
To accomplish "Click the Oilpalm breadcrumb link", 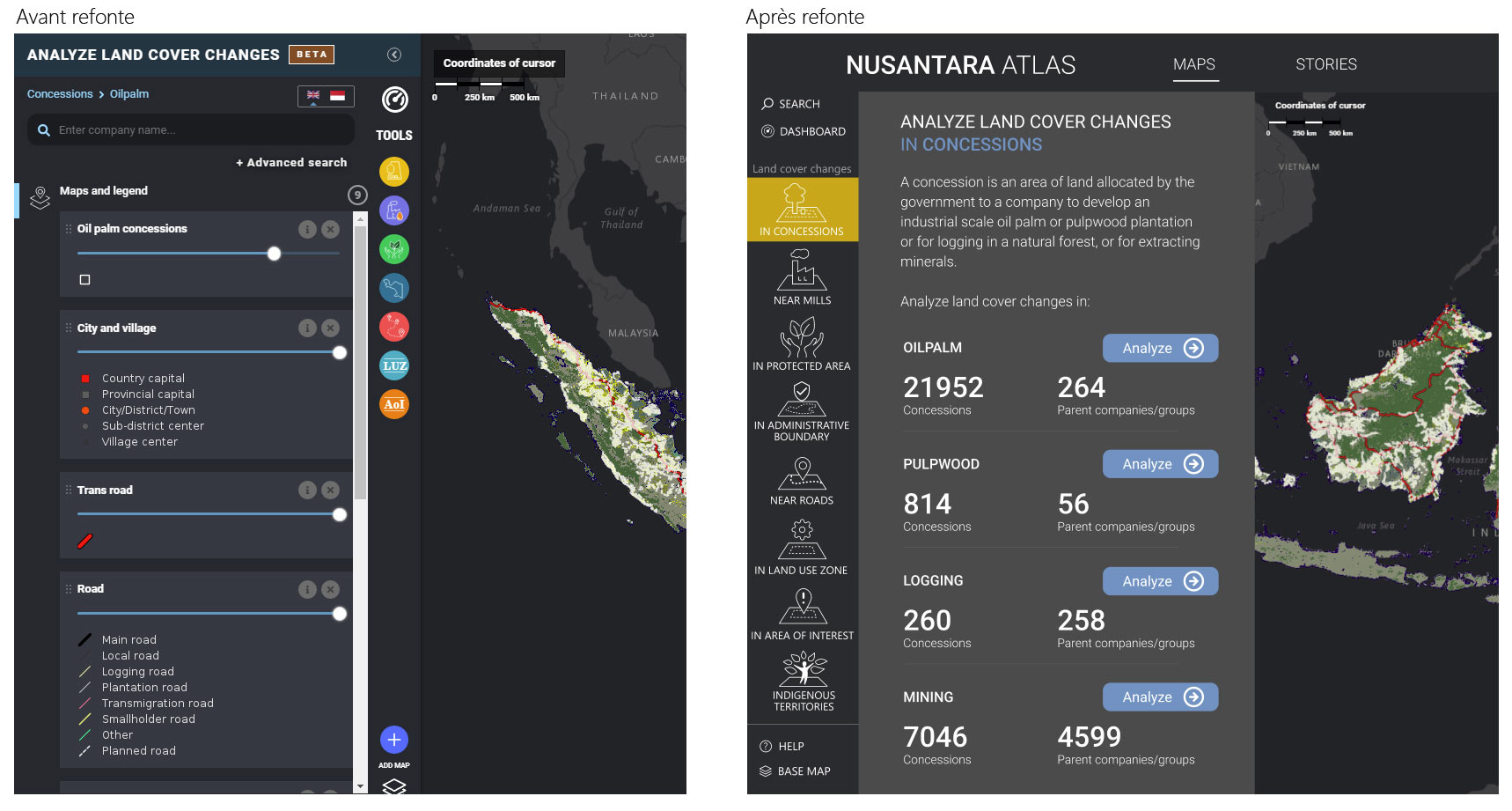I will [129, 94].
